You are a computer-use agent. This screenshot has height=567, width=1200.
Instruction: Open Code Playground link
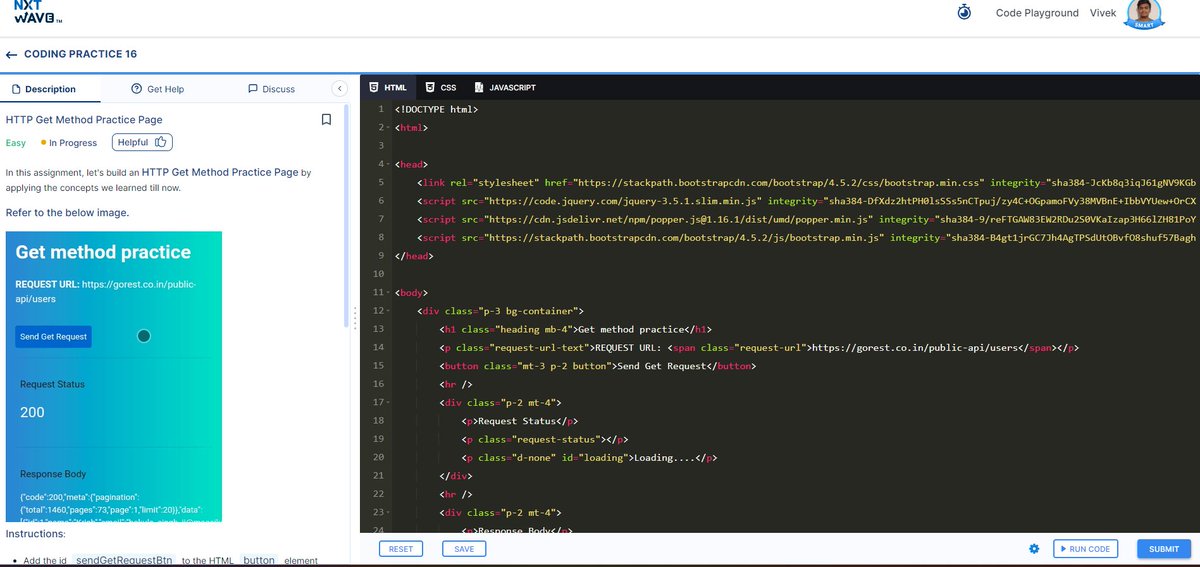pos(1037,13)
